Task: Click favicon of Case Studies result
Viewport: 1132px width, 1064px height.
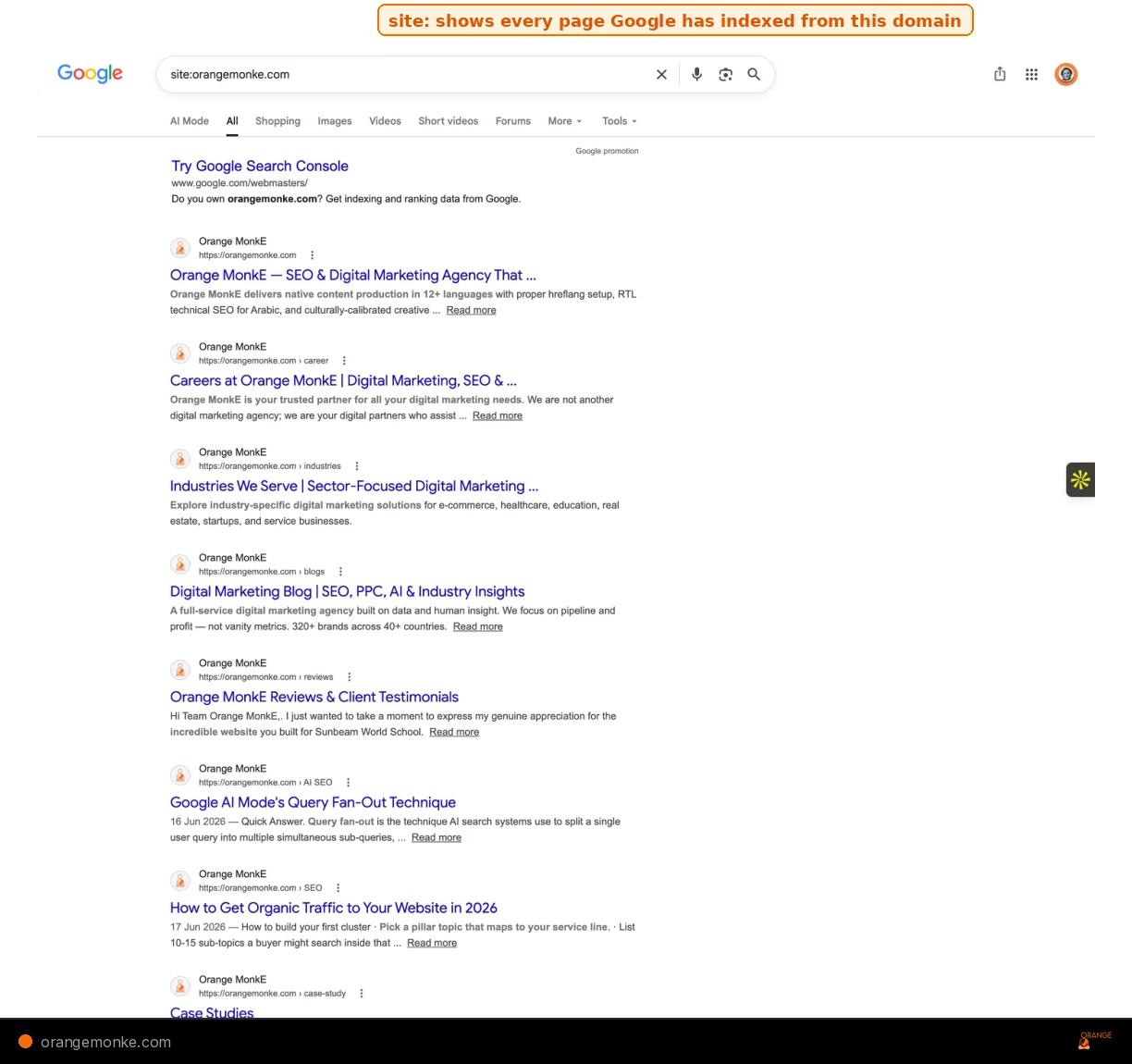Action: (180, 986)
